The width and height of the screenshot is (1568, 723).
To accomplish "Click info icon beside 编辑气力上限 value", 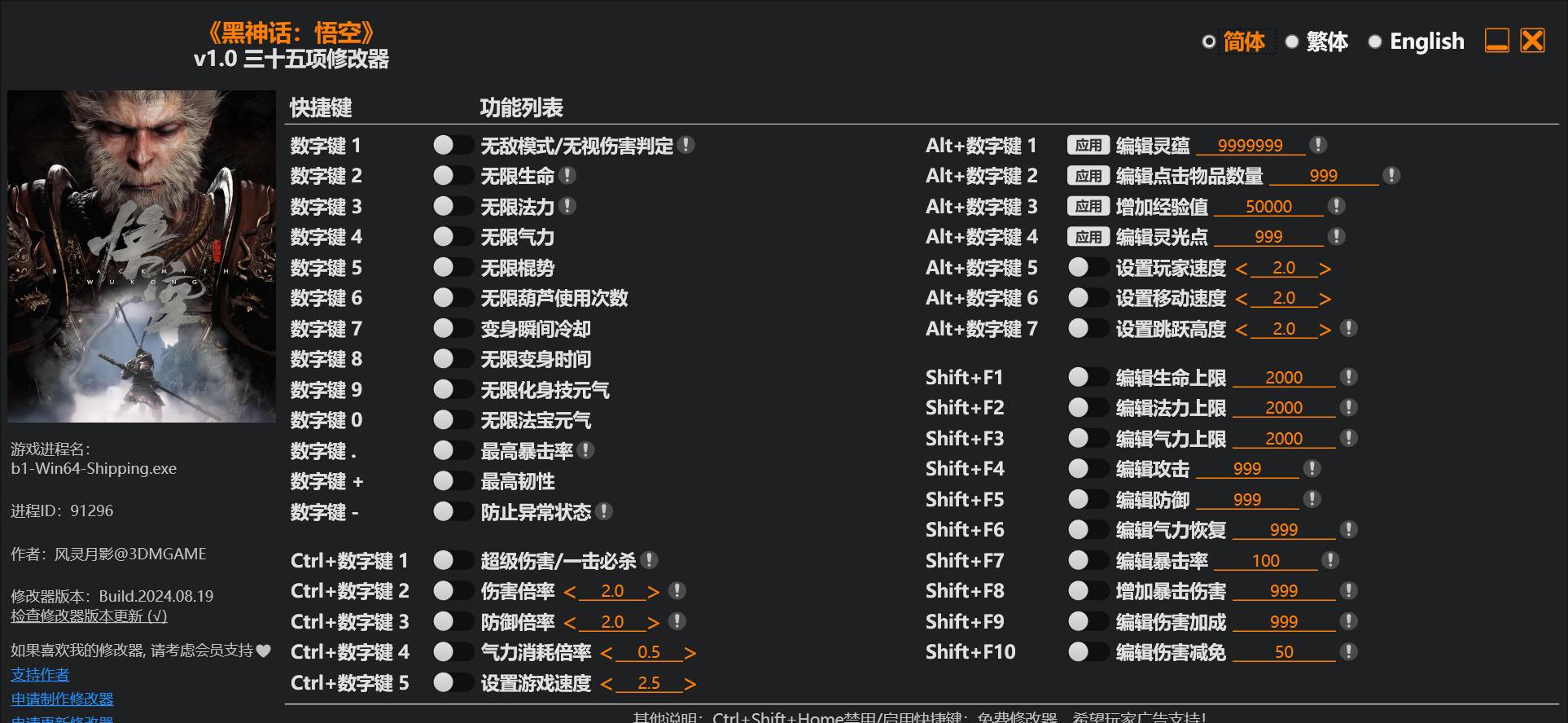I will (x=1349, y=438).
